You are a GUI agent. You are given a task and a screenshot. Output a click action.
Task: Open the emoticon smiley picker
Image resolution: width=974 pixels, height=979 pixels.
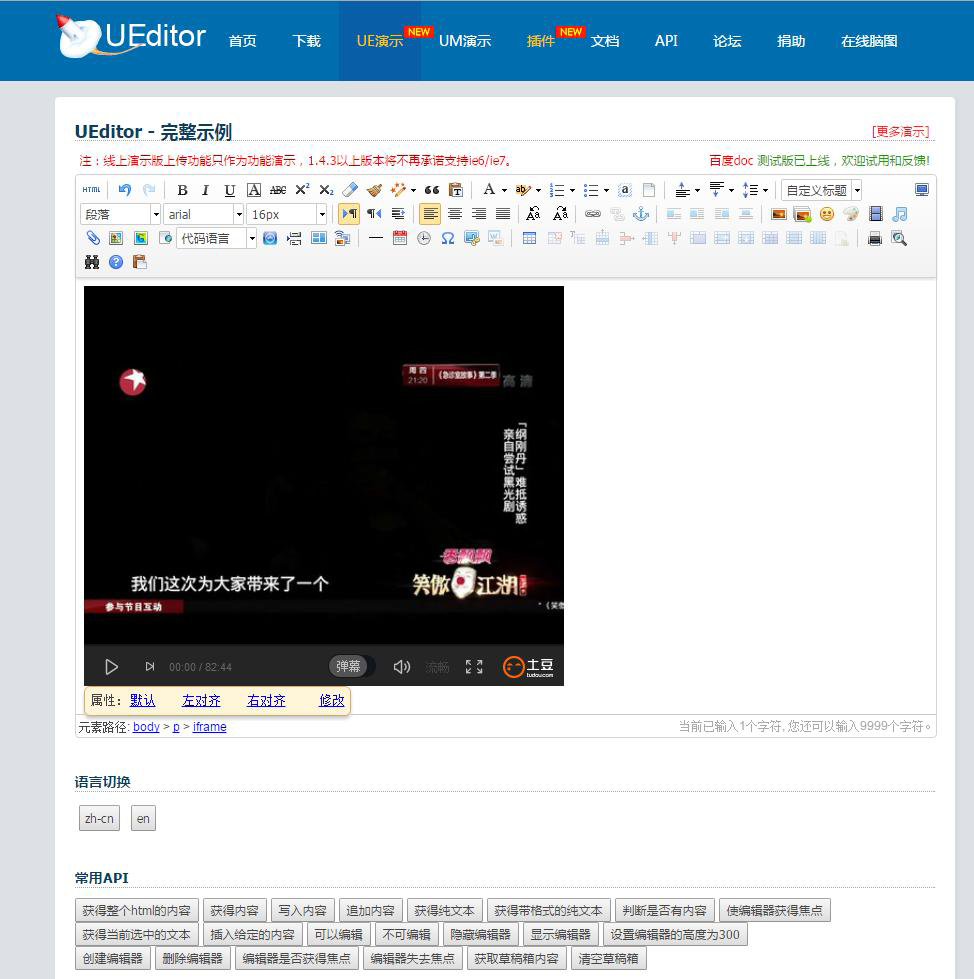pos(827,214)
